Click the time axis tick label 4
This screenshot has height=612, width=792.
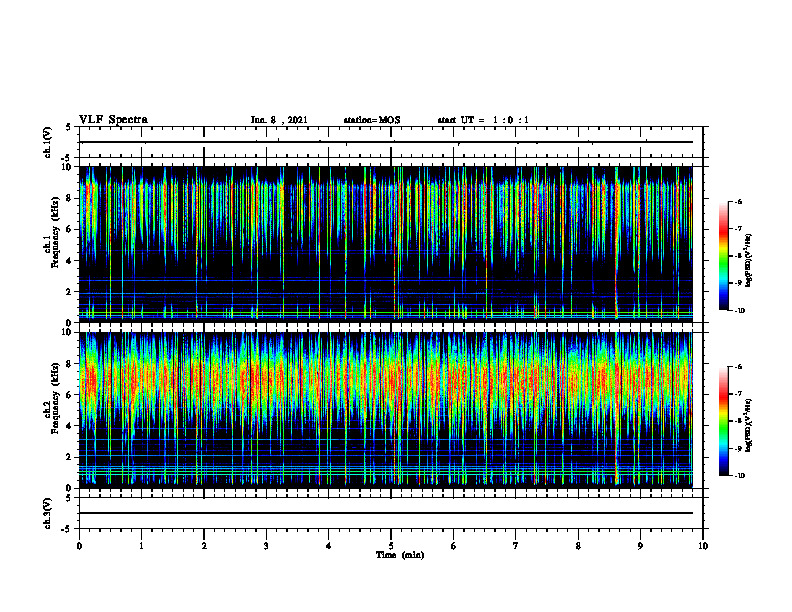[x=329, y=546]
